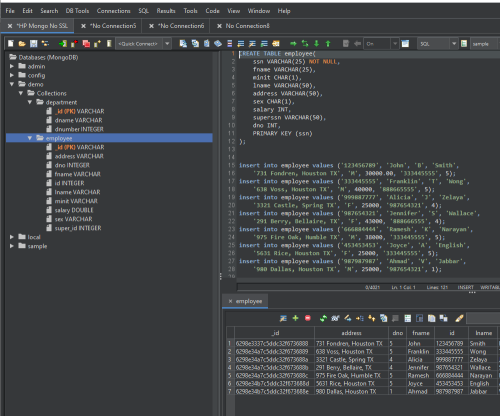Close the employee results tab
Screen dimensions: 500x416
230,301
